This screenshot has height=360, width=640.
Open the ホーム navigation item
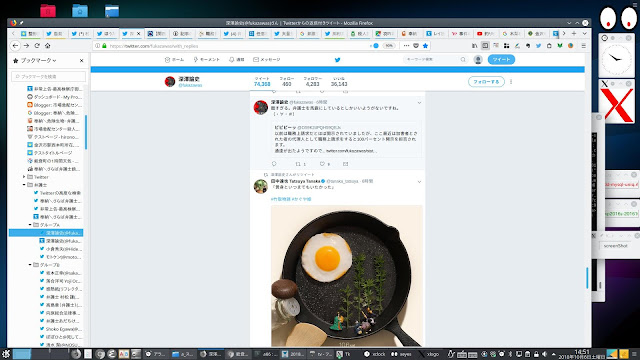174,60
